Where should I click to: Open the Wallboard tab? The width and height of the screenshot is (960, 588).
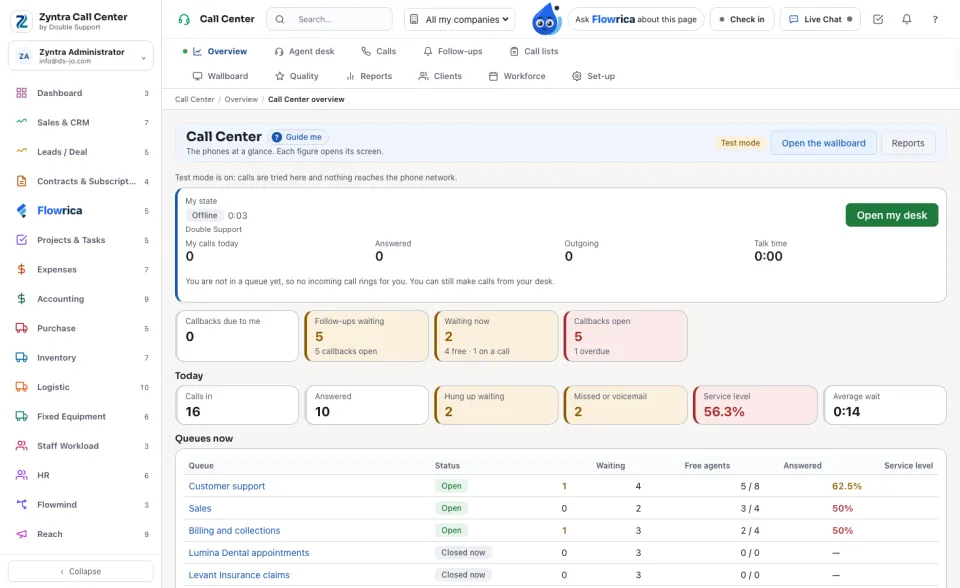coord(220,76)
